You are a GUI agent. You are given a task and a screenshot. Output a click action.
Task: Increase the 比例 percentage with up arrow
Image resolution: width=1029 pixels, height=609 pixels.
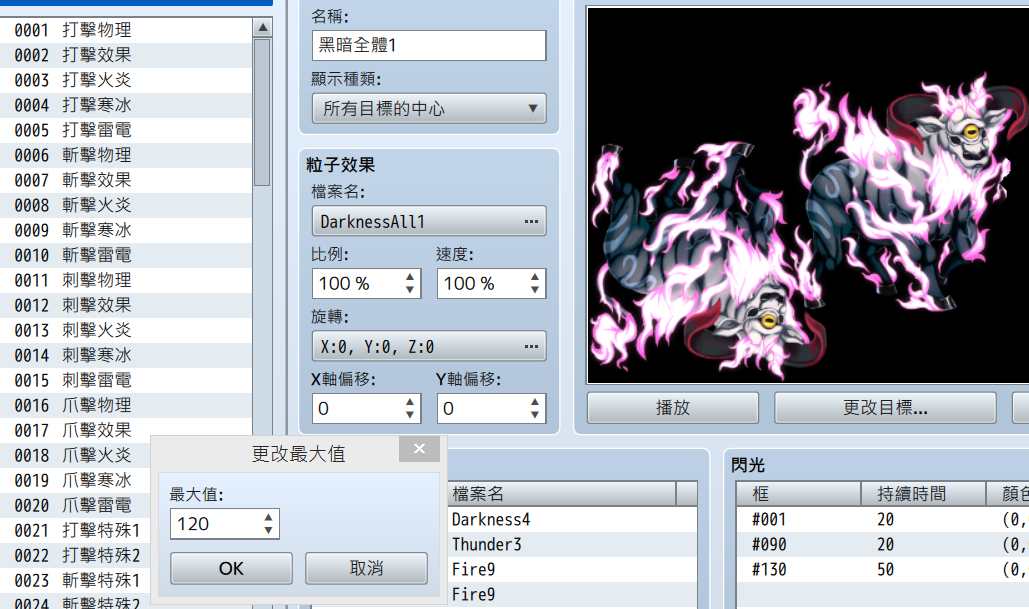[x=410, y=277]
